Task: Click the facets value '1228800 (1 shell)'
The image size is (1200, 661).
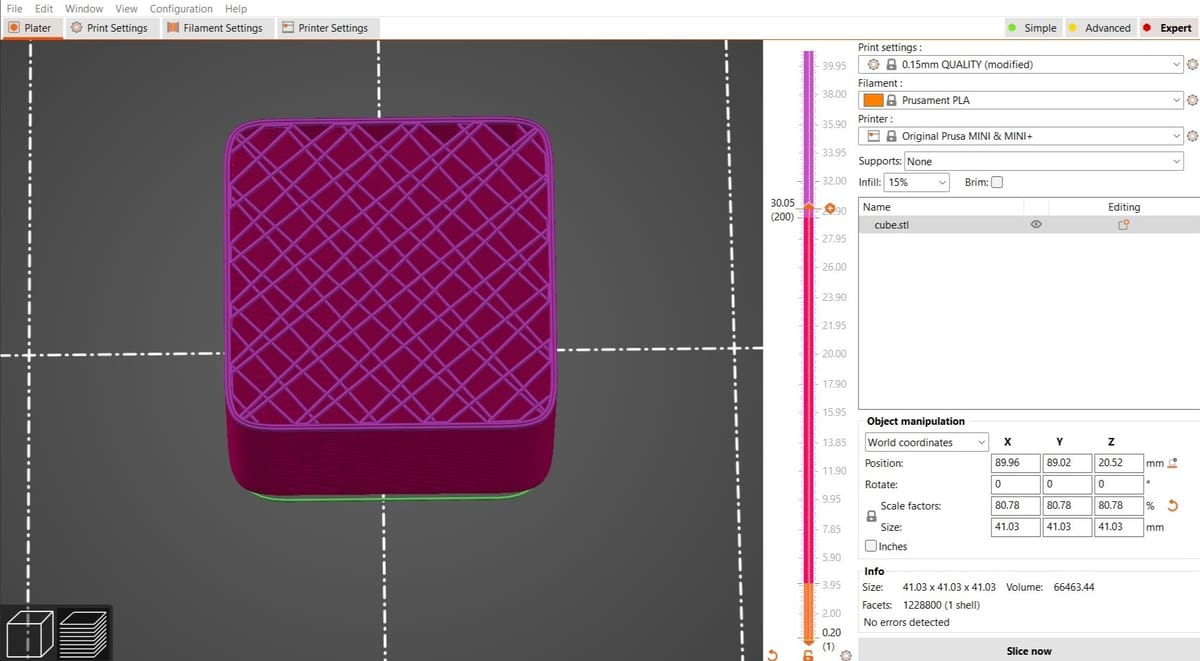Action: point(941,605)
